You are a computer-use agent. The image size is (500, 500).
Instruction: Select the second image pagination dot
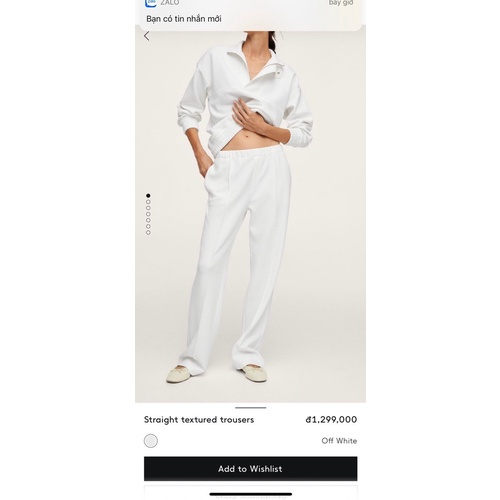(148, 202)
